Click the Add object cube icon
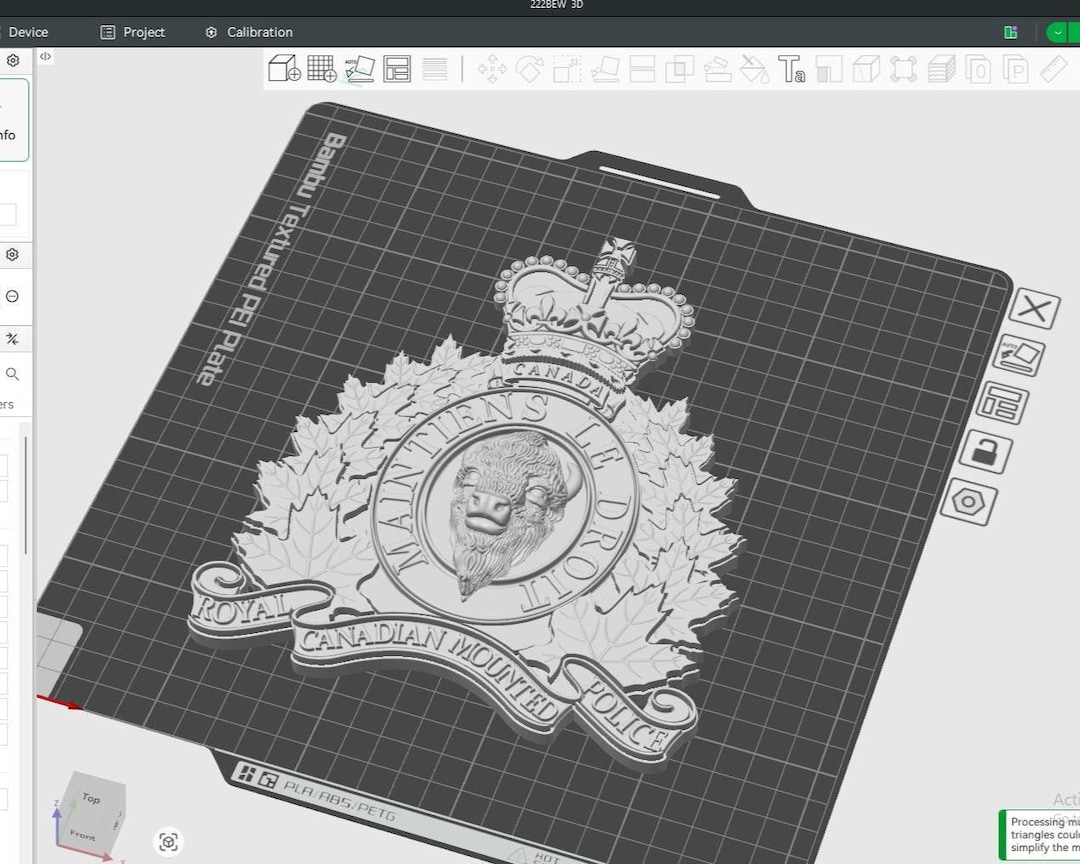 [x=284, y=68]
